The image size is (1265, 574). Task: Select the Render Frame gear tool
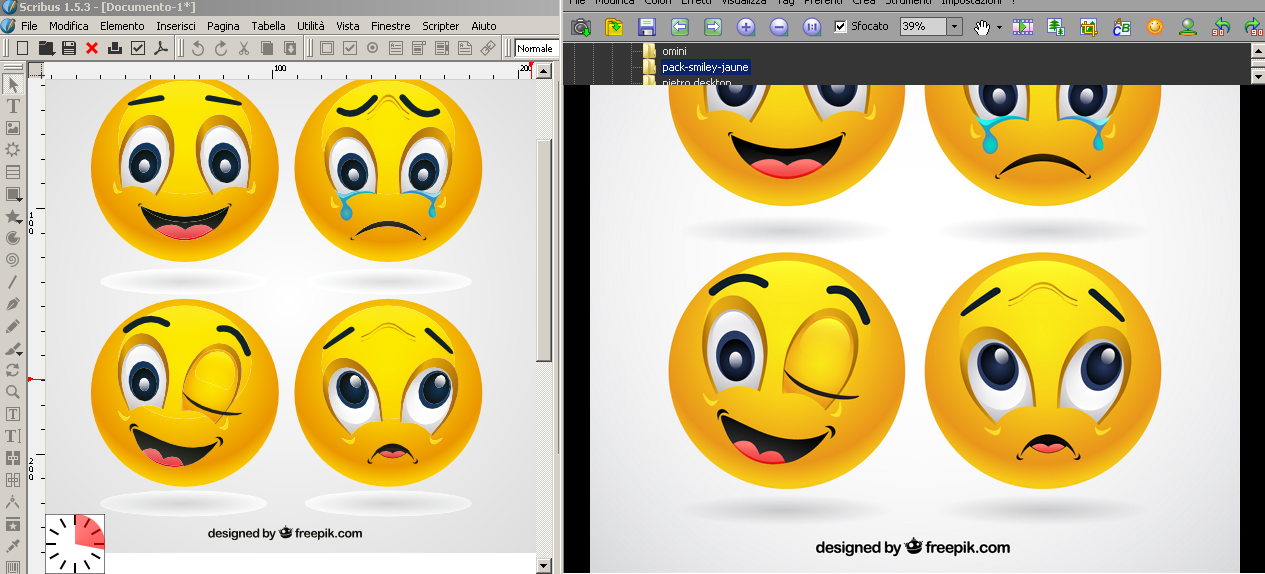click(x=13, y=150)
